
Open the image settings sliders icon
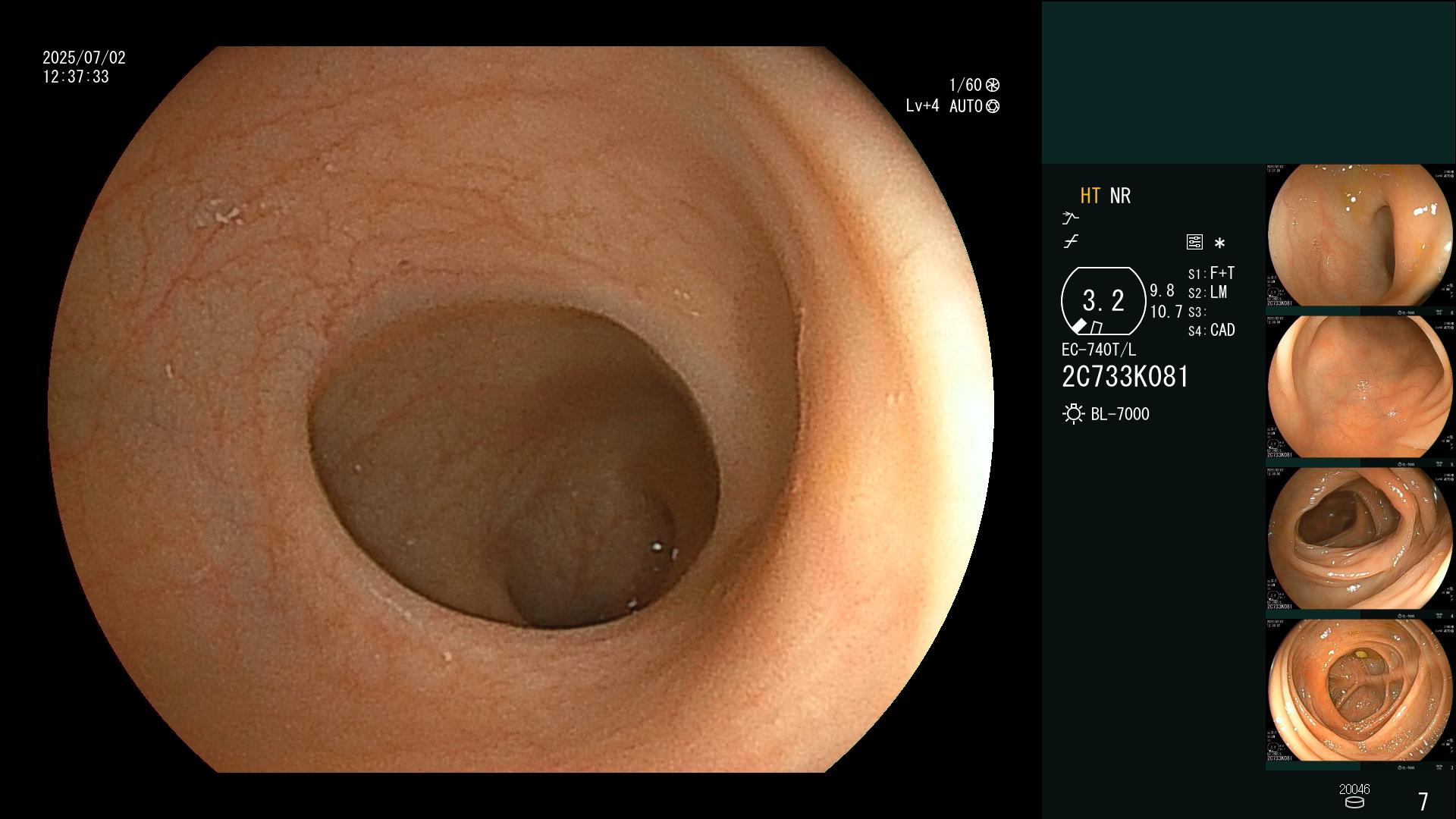(1194, 242)
